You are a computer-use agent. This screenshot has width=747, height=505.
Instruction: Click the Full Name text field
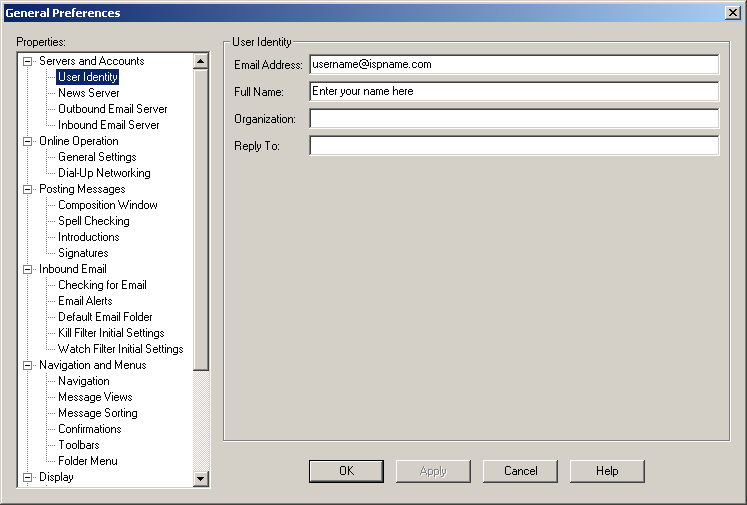[x=514, y=92]
